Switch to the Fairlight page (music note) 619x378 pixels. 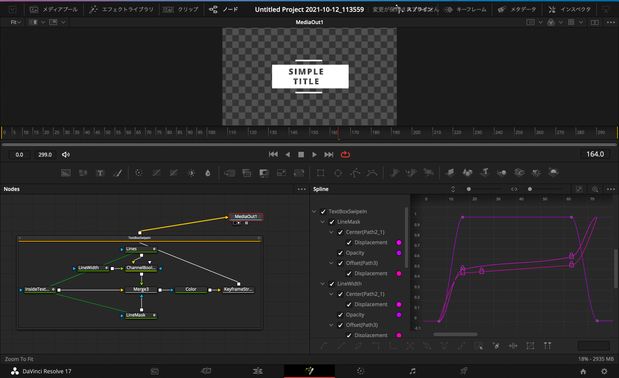[x=413, y=371]
